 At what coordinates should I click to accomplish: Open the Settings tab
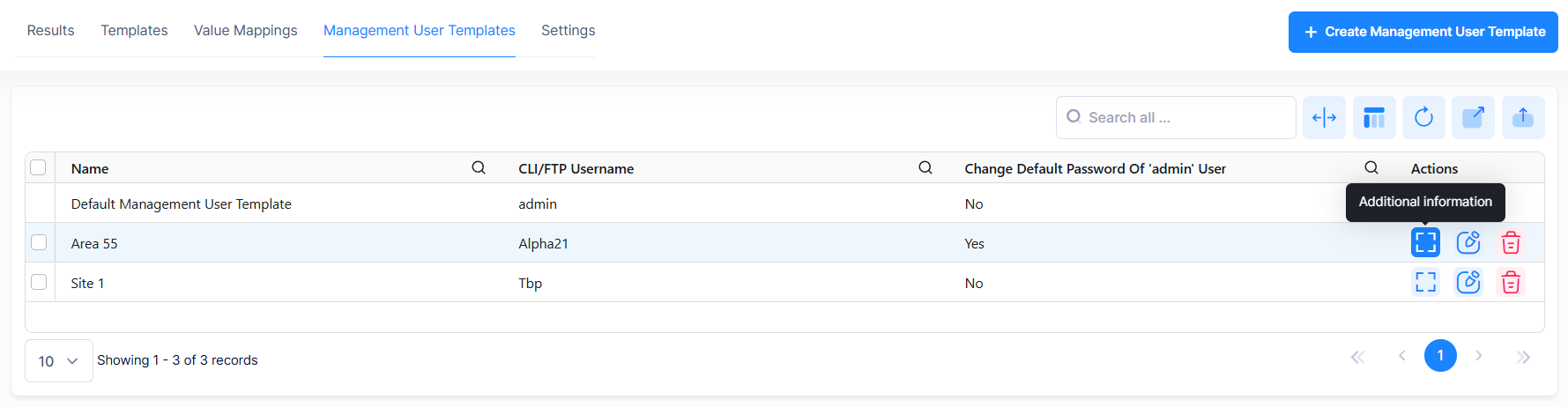tap(568, 30)
